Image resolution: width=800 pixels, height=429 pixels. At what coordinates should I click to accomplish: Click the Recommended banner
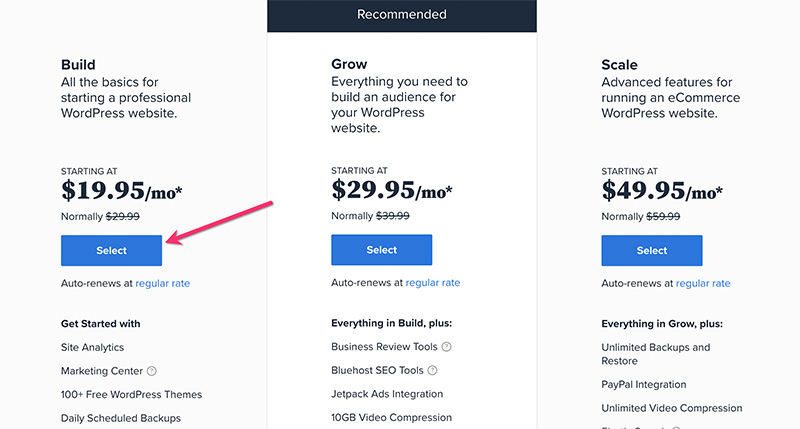coord(402,15)
